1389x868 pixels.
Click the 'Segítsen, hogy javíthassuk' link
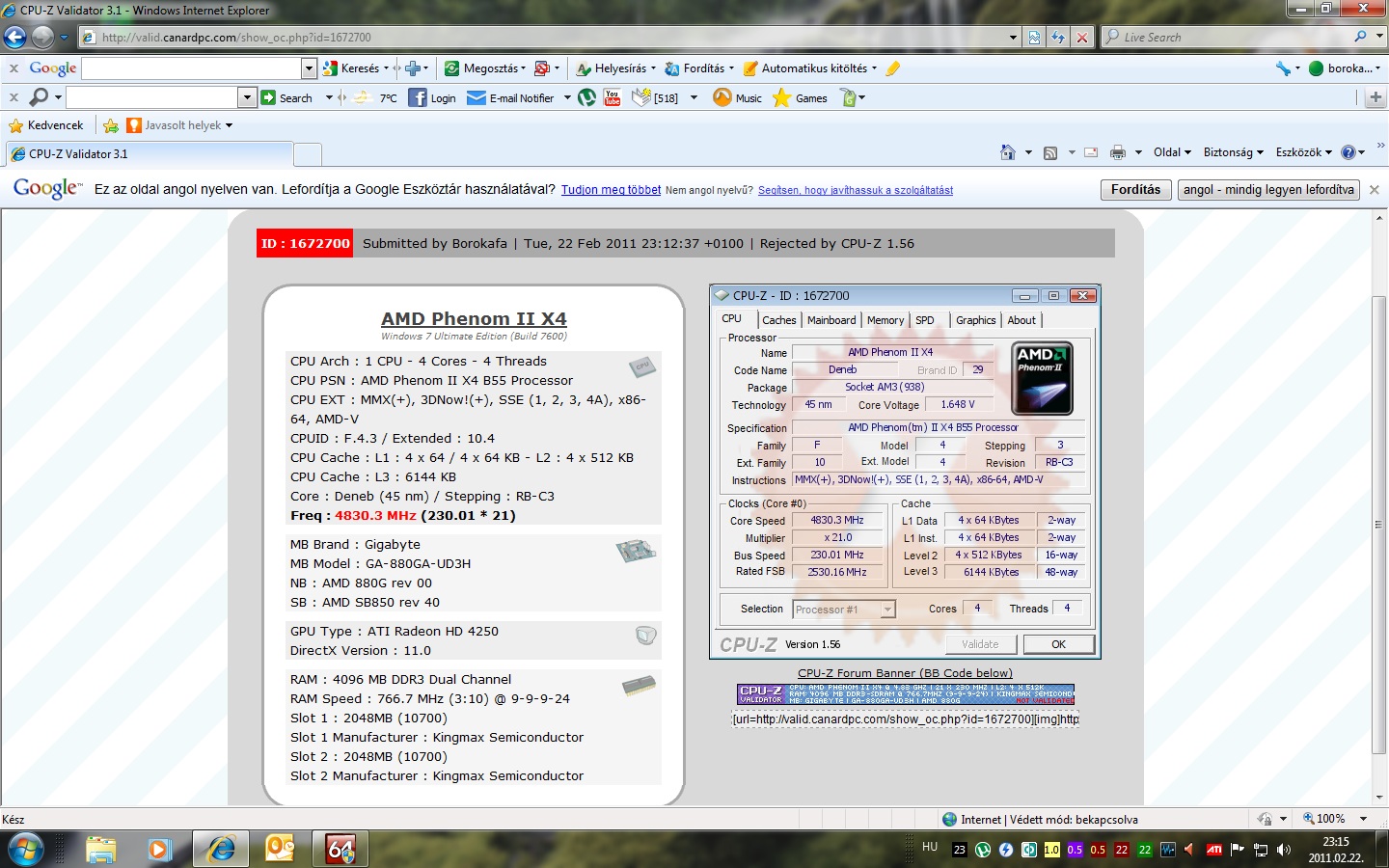coord(856,190)
